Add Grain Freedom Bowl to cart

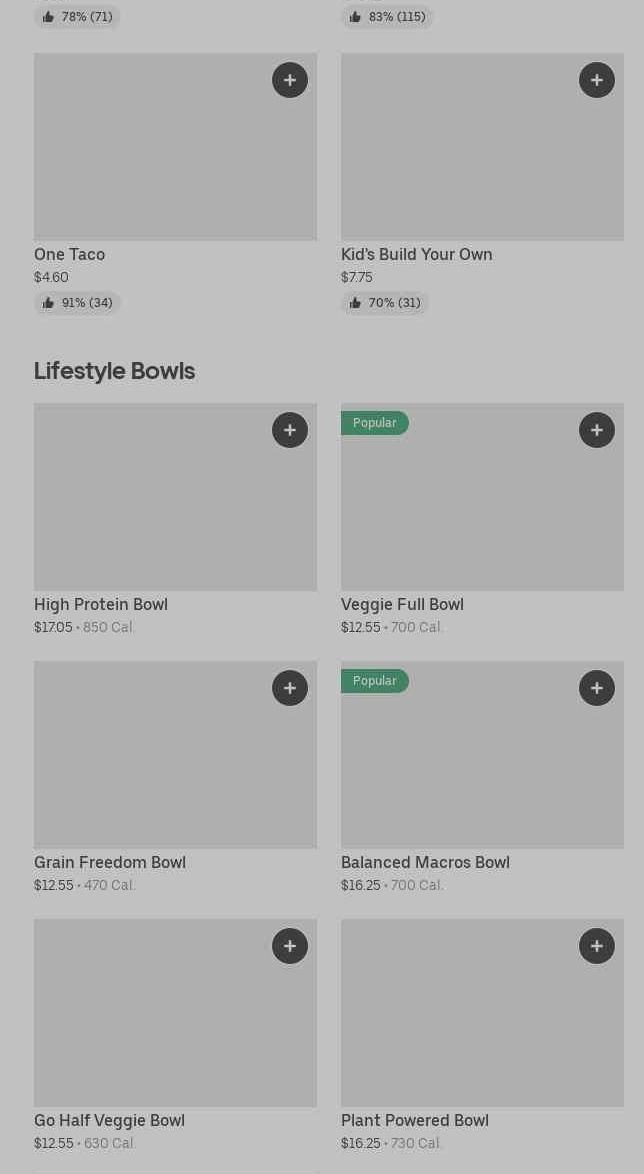click(x=290, y=688)
